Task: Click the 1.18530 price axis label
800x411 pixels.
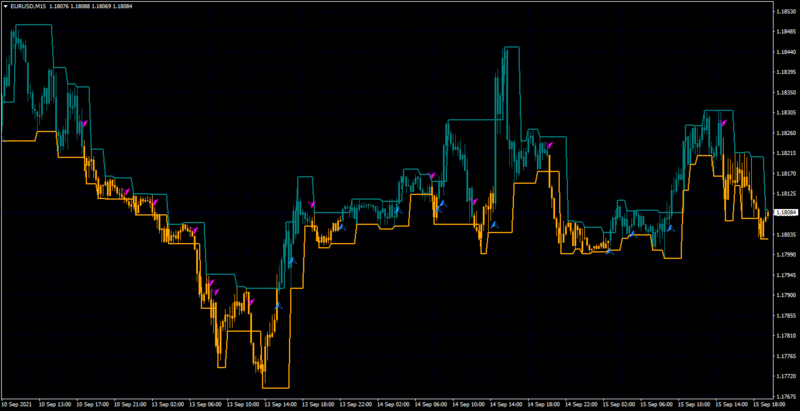Action: point(786,11)
